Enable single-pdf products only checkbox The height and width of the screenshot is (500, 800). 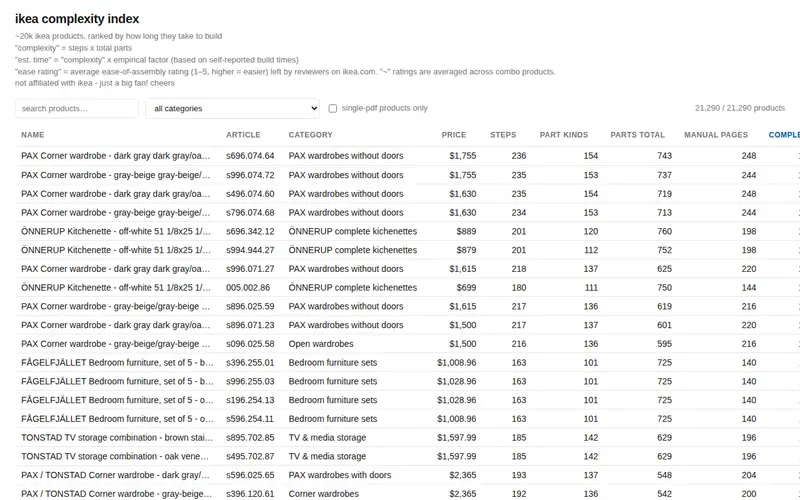(333, 108)
